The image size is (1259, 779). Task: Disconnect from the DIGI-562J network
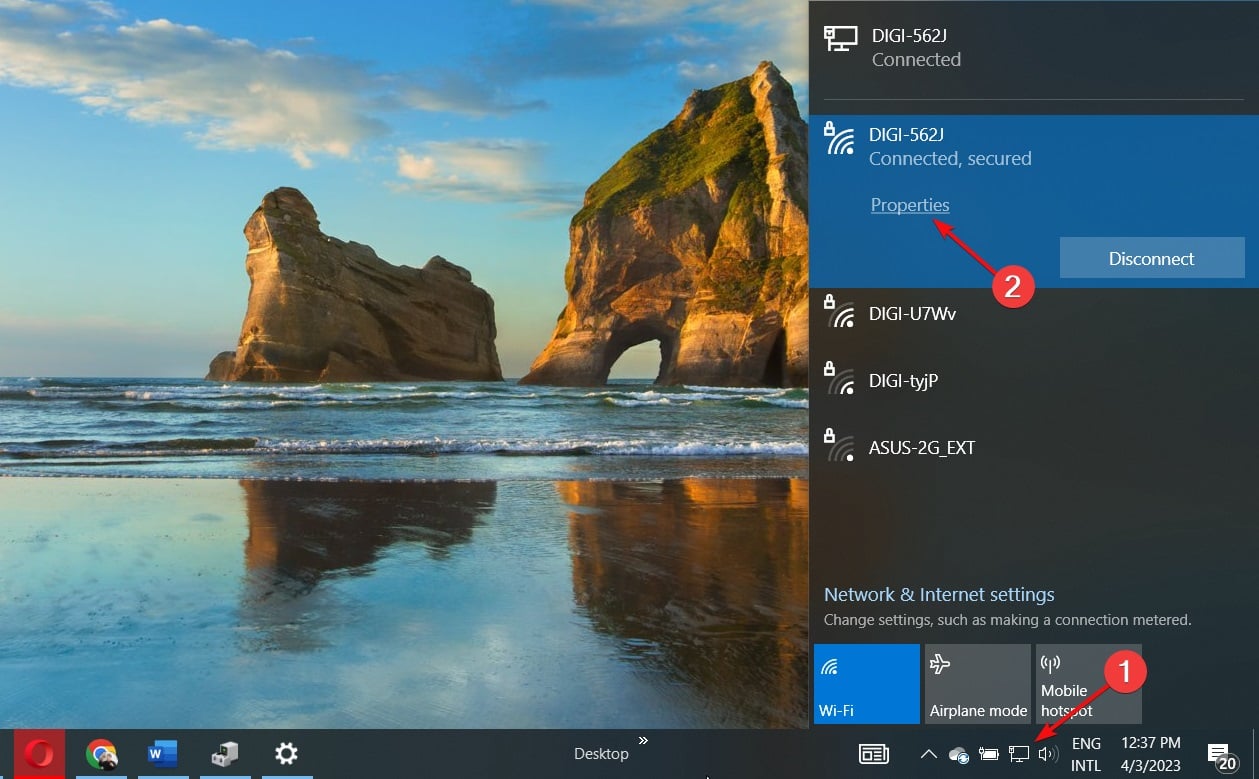pyautogui.click(x=1151, y=258)
